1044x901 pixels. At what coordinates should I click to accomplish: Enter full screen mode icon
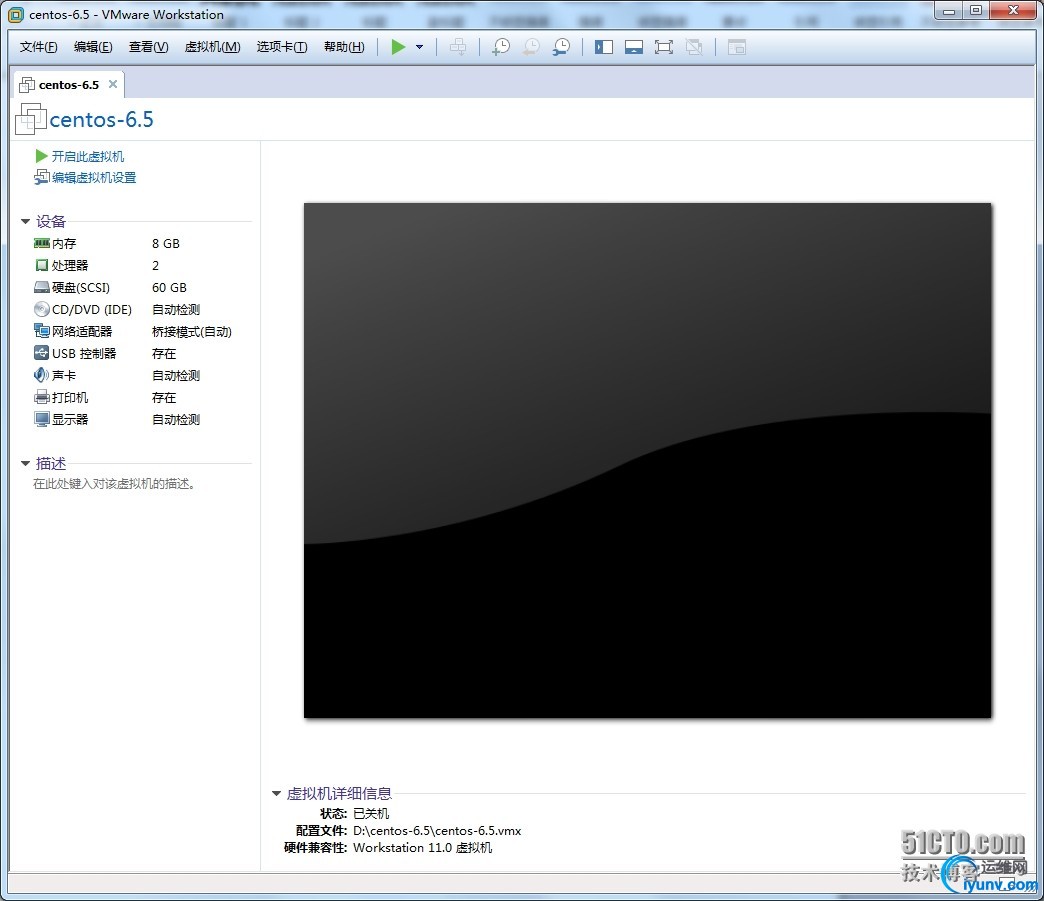[x=664, y=47]
